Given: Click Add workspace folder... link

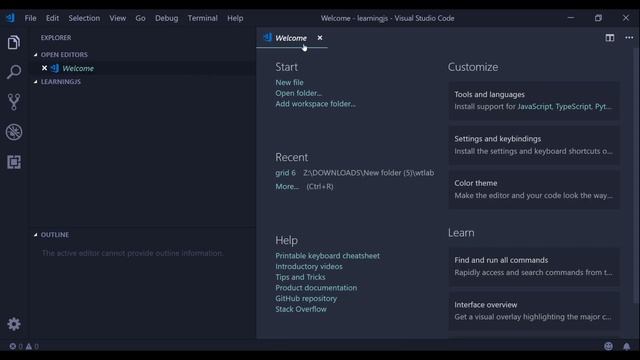Looking at the screenshot, I should pos(315,104).
